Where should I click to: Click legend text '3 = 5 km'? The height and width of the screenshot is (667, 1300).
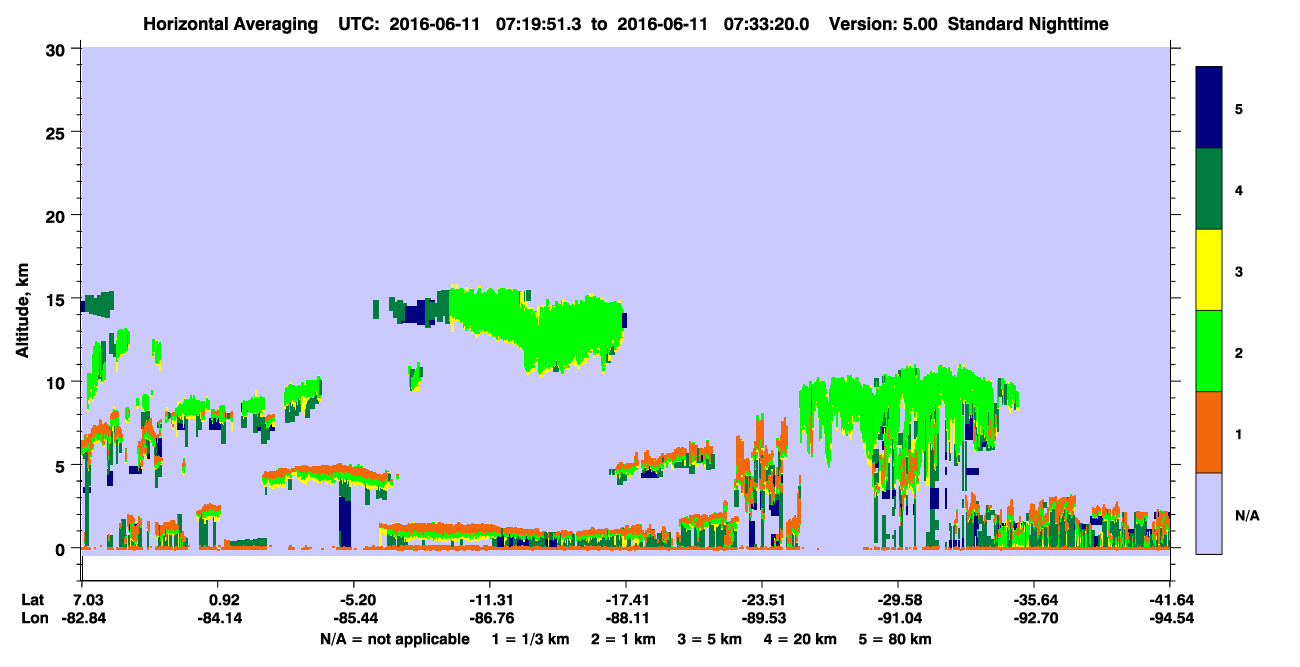point(709,639)
